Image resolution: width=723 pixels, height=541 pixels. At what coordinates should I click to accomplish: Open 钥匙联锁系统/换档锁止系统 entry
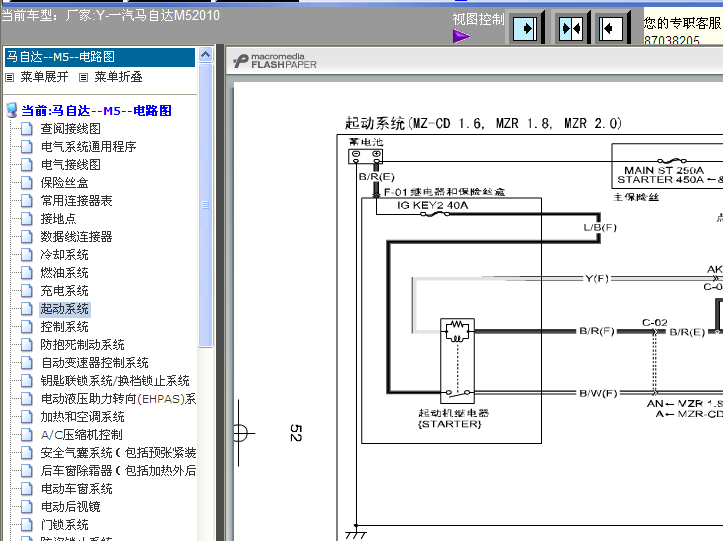115,380
